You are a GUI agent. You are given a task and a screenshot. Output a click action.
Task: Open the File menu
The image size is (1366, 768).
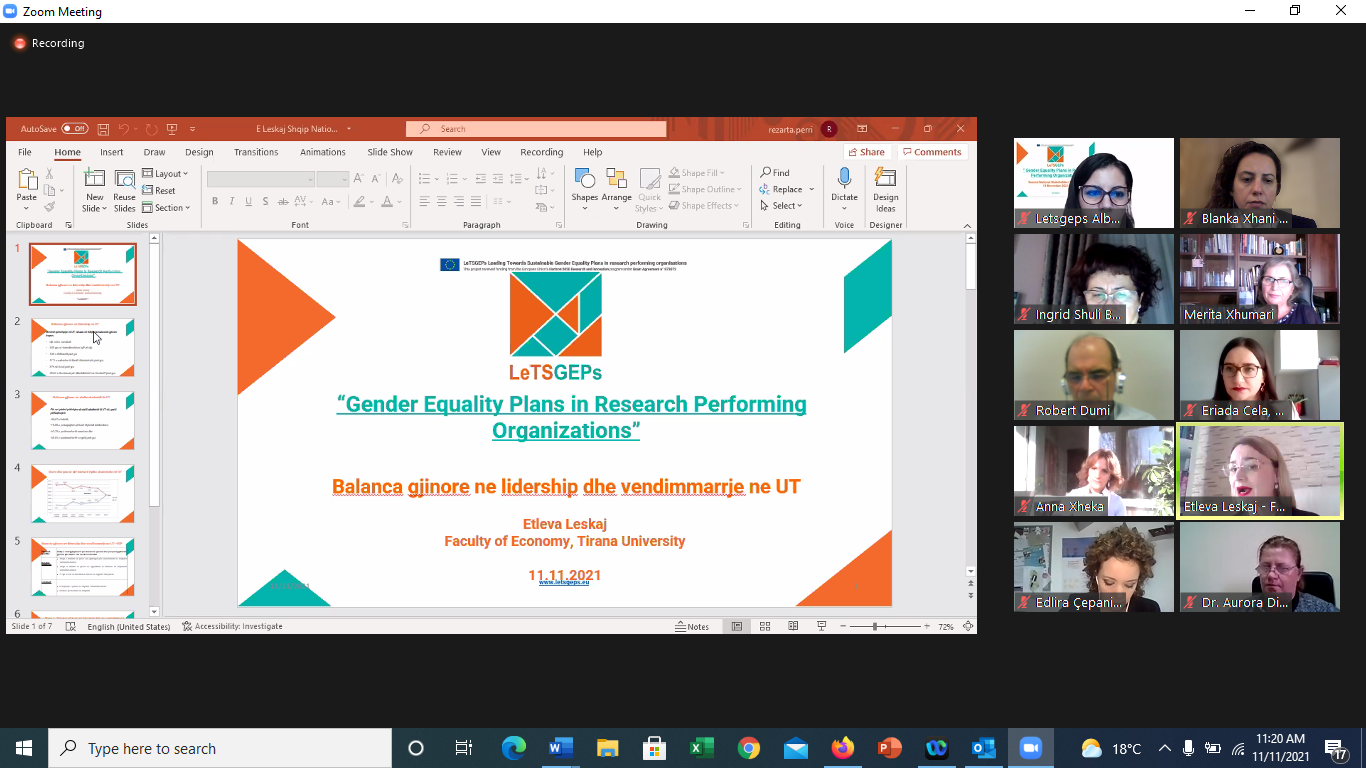pyautogui.click(x=25, y=152)
